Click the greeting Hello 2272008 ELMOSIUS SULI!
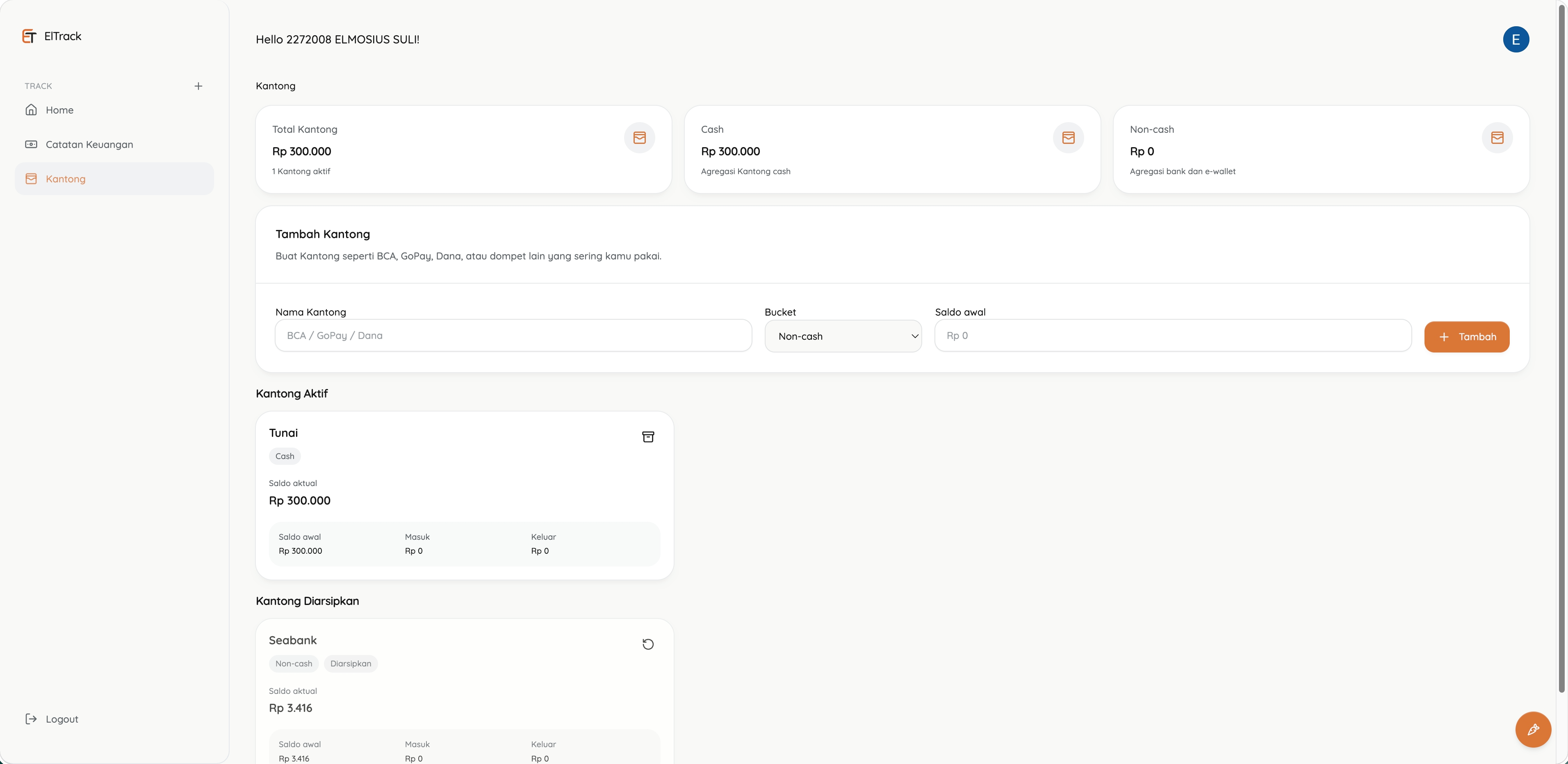 click(337, 39)
